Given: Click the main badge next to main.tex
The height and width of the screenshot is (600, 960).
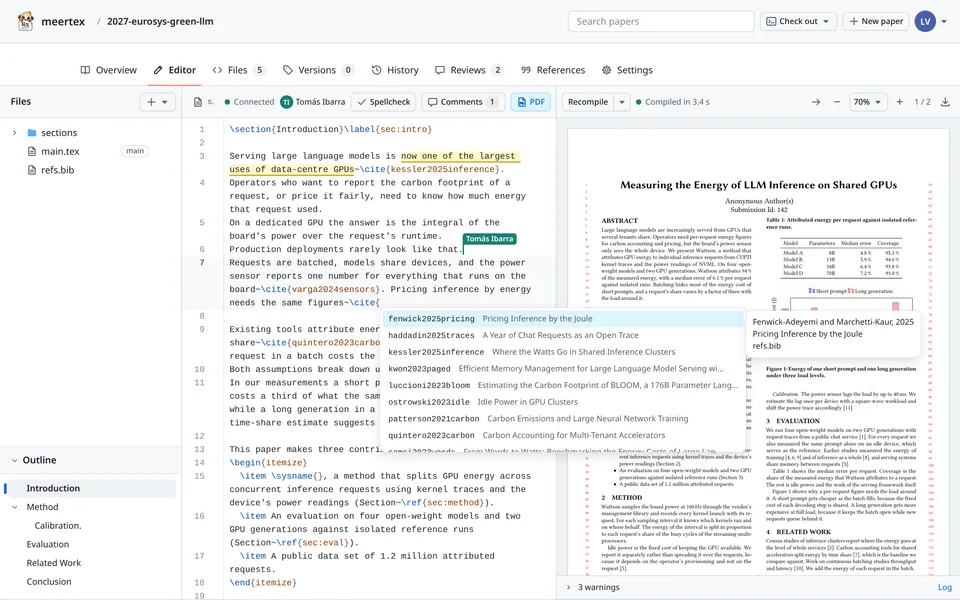Looking at the screenshot, I should (x=135, y=151).
